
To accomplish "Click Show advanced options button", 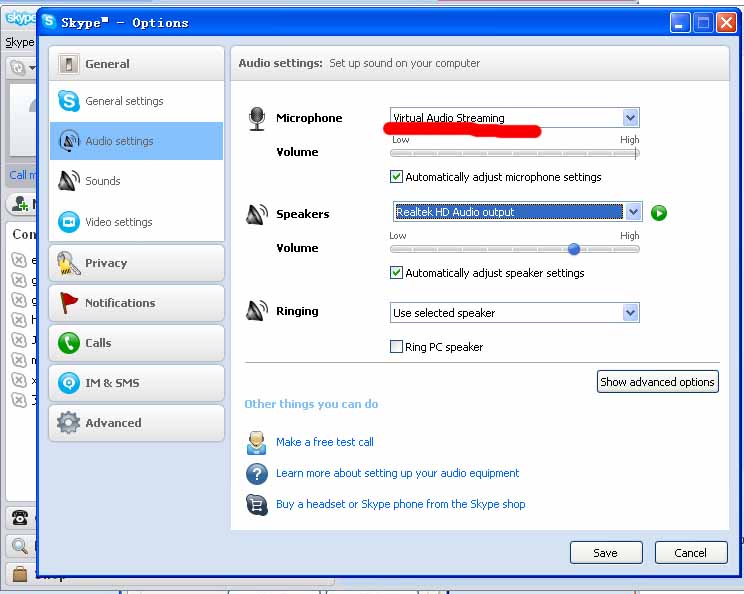I will (658, 382).
